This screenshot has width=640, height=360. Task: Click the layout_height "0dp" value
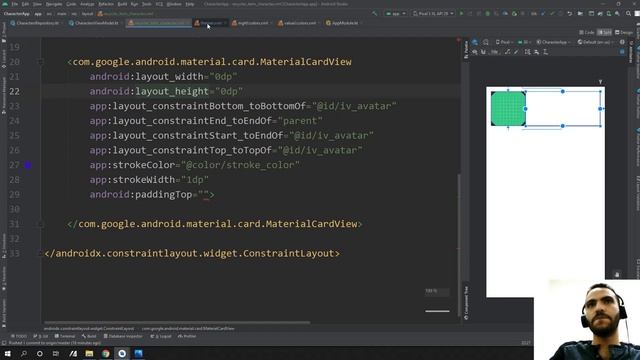[x=229, y=91]
